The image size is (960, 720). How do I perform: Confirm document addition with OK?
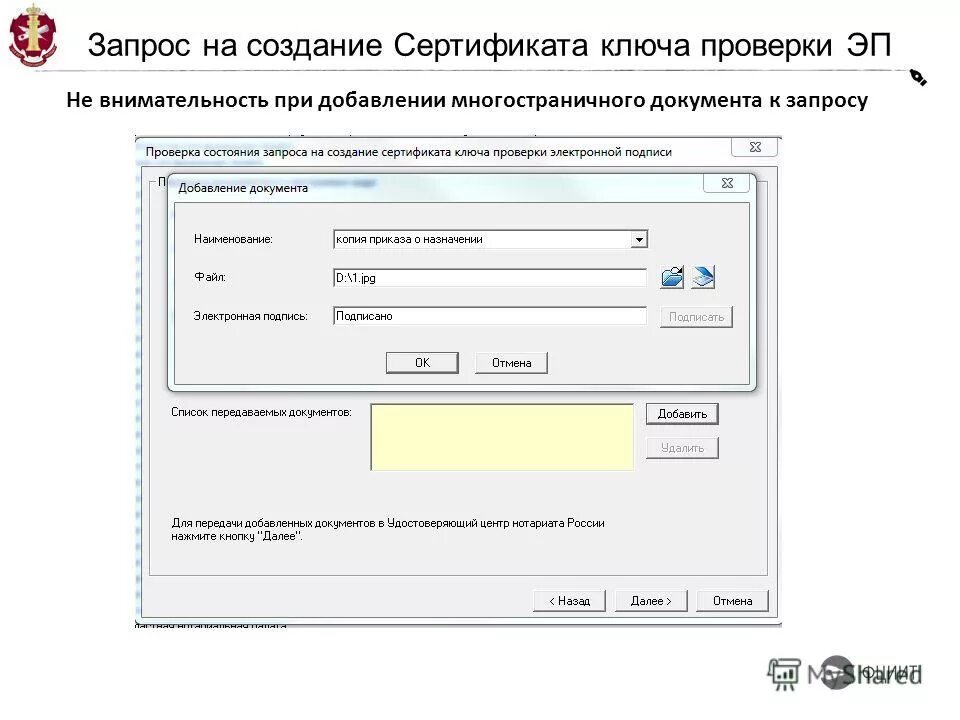pos(421,362)
